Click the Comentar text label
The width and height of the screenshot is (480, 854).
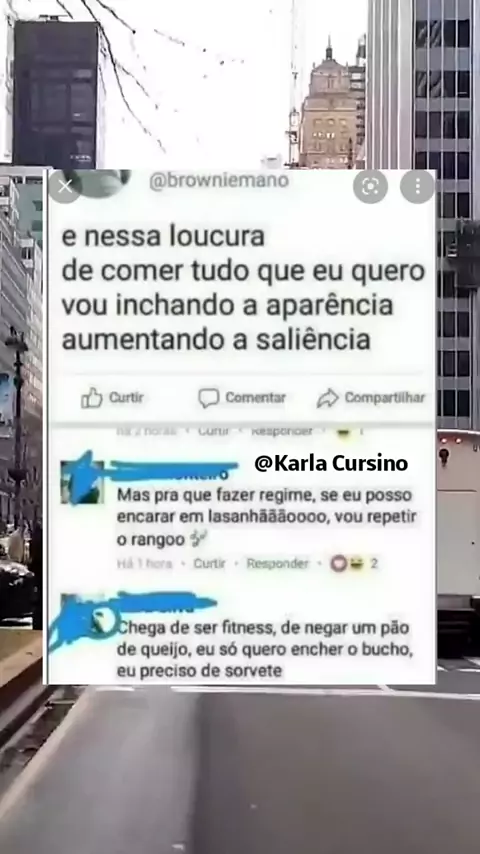pos(256,398)
